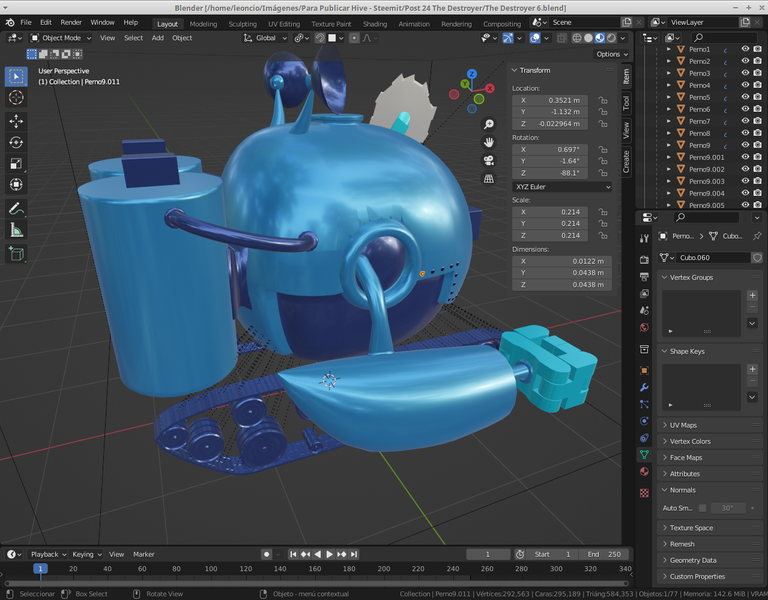Open the Modifier properties wrench icon

pos(644,387)
